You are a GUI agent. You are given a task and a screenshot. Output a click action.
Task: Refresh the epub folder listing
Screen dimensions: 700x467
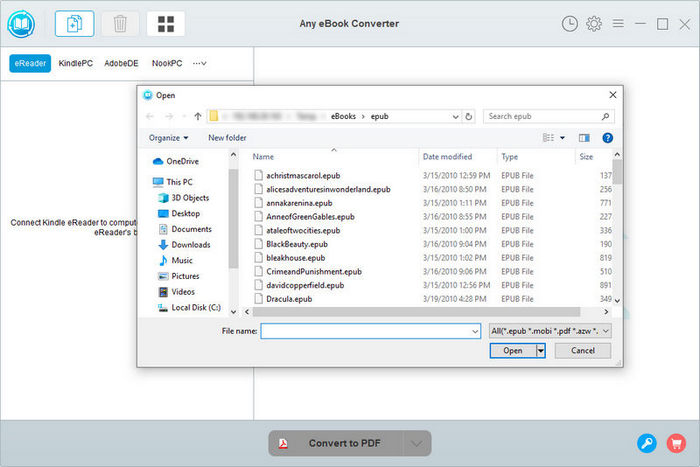pyautogui.click(x=470, y=117)
